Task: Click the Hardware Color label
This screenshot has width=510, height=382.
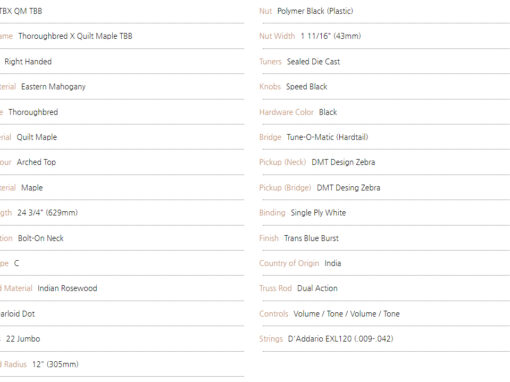Action: pyautogui.click(x=286, y=112)
